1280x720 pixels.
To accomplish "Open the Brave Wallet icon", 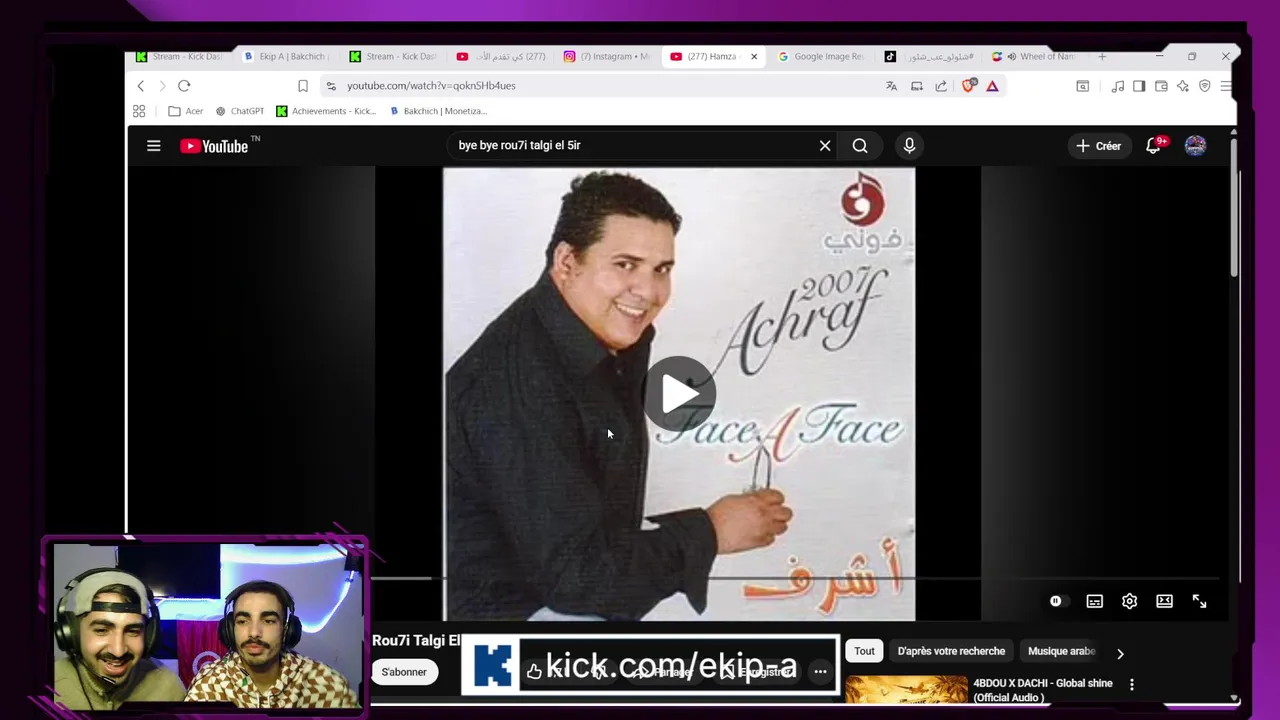I will 1161,86.
